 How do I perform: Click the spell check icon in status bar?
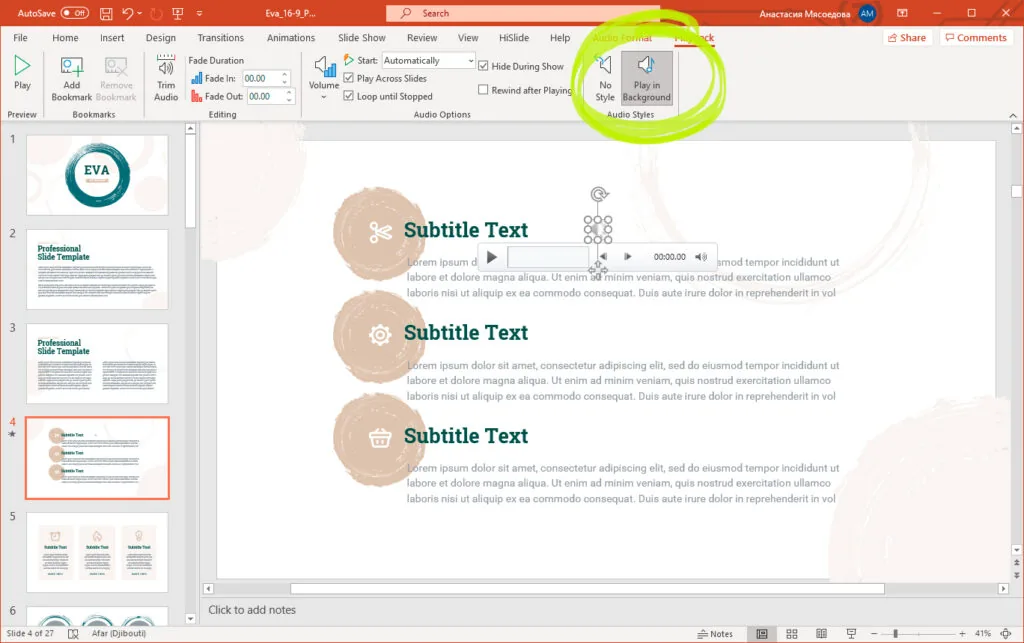pos(73,634)
